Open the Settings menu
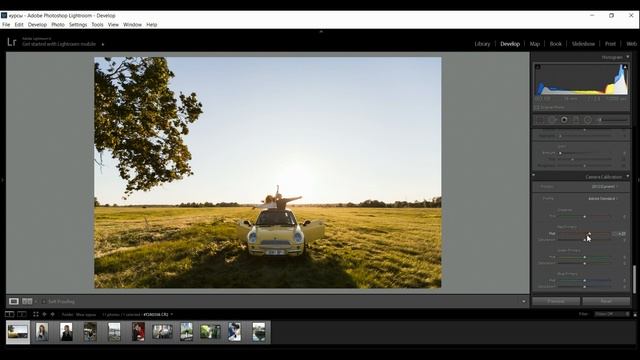640x360 pixels. coord(78,24)
